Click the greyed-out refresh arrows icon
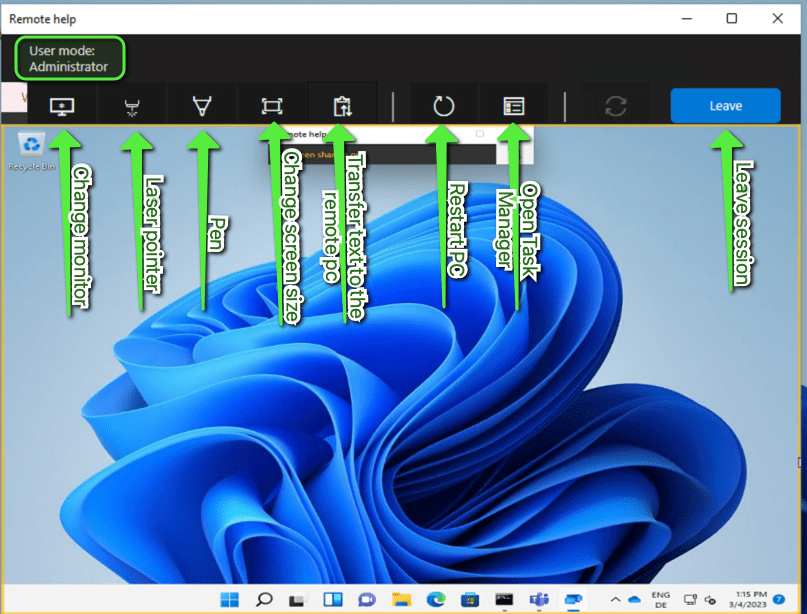 (x=617, y=106)
